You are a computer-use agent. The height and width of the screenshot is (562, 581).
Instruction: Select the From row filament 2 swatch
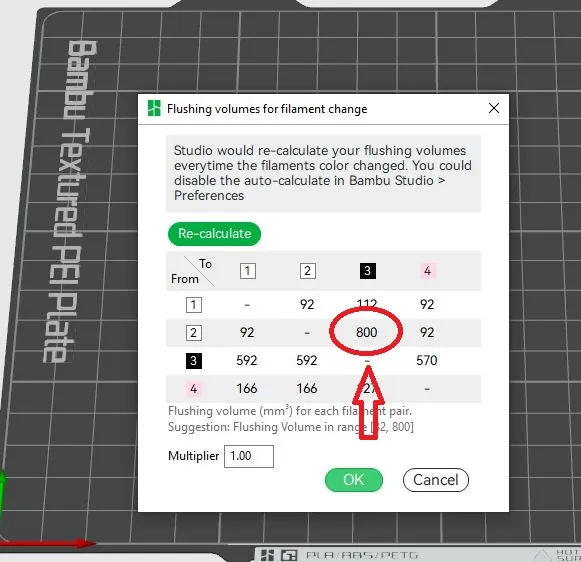click(193, 333)
